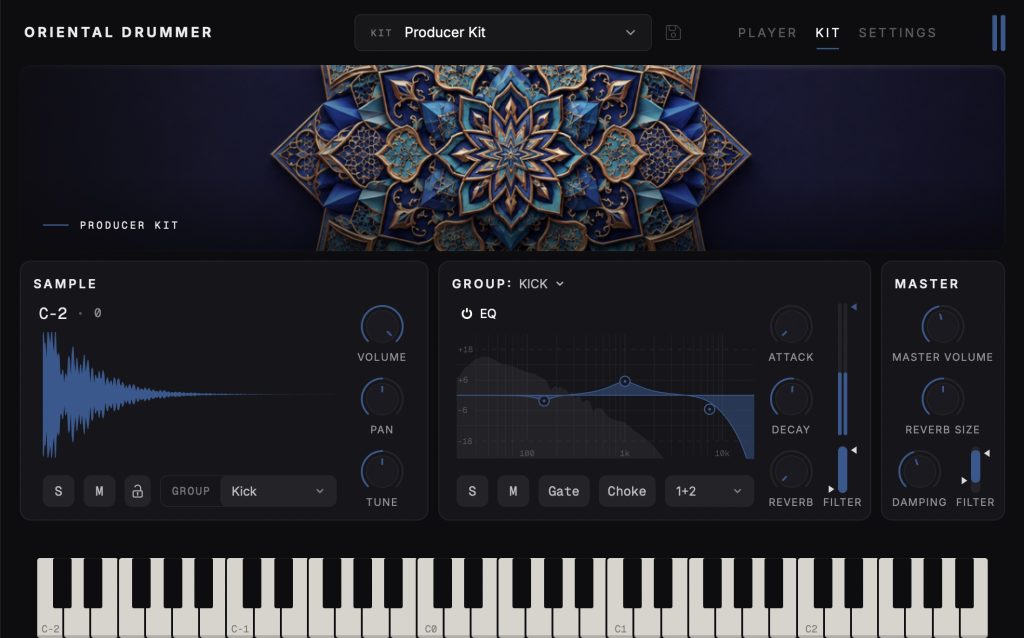Toggle the EQ power icon
This screenshot has width=1024, height=638.
tap(466, 314)
